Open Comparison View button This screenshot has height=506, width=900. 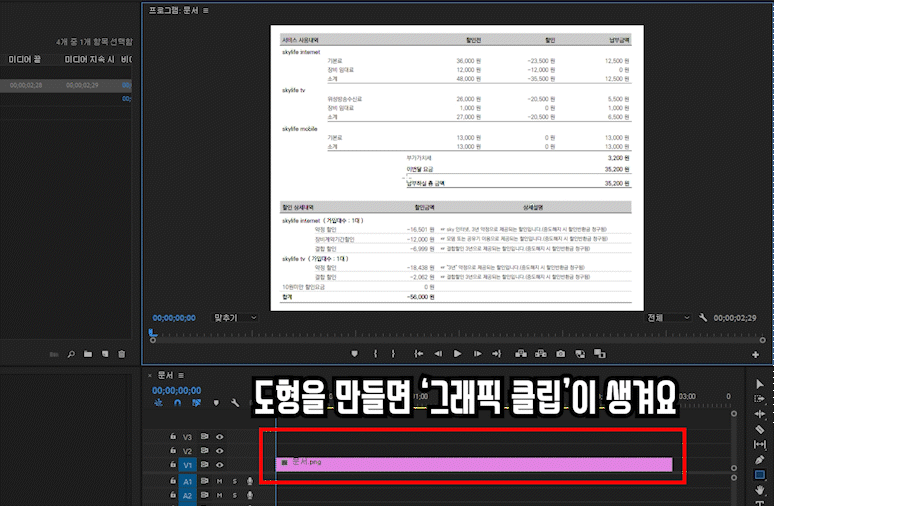(580, 354)
